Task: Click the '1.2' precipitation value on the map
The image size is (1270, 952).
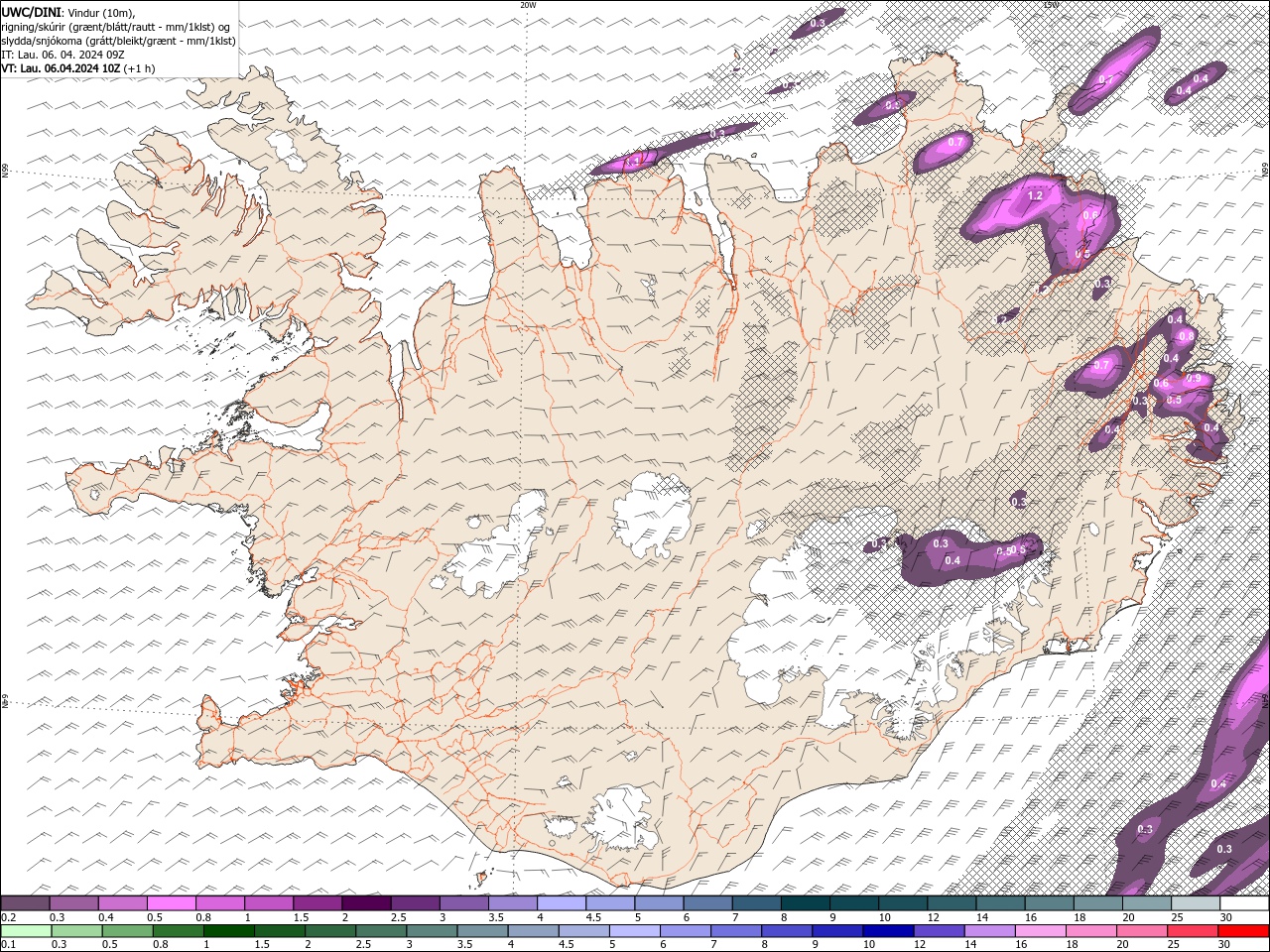Action: (1036, 196)
